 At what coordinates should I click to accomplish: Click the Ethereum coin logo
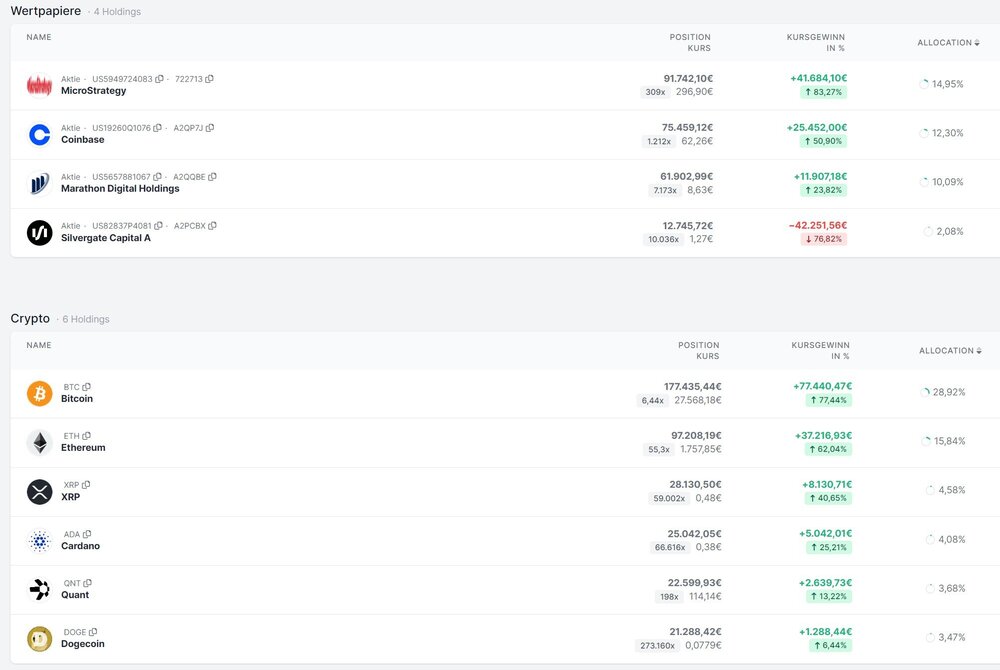(39, 442)
